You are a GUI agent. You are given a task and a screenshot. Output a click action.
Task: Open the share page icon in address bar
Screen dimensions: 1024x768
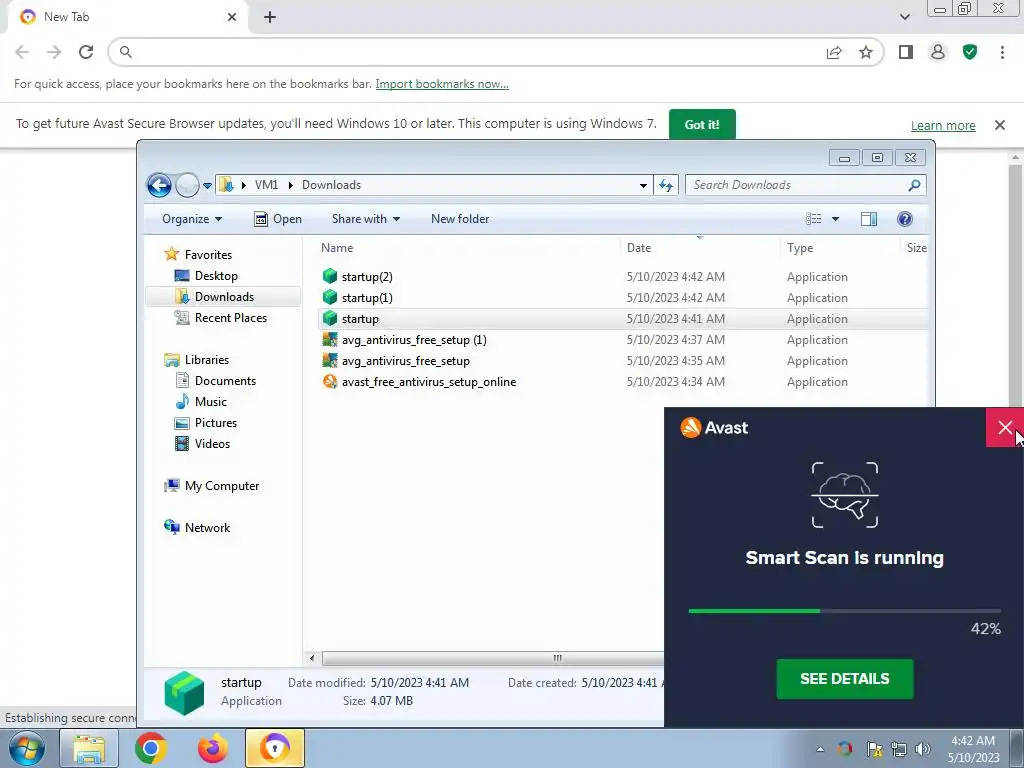[834, 52]
